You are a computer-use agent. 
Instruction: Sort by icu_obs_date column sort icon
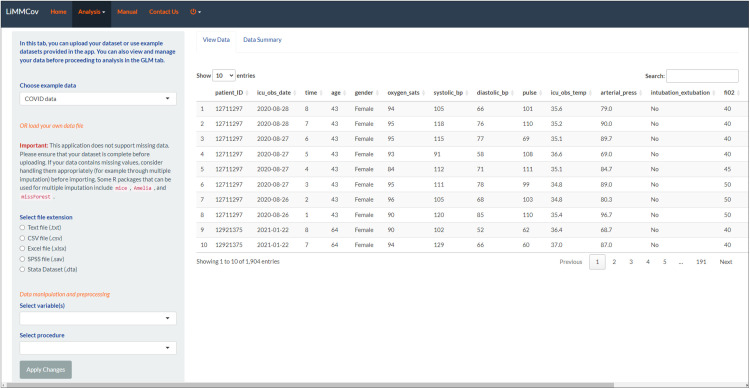[295, 93]
